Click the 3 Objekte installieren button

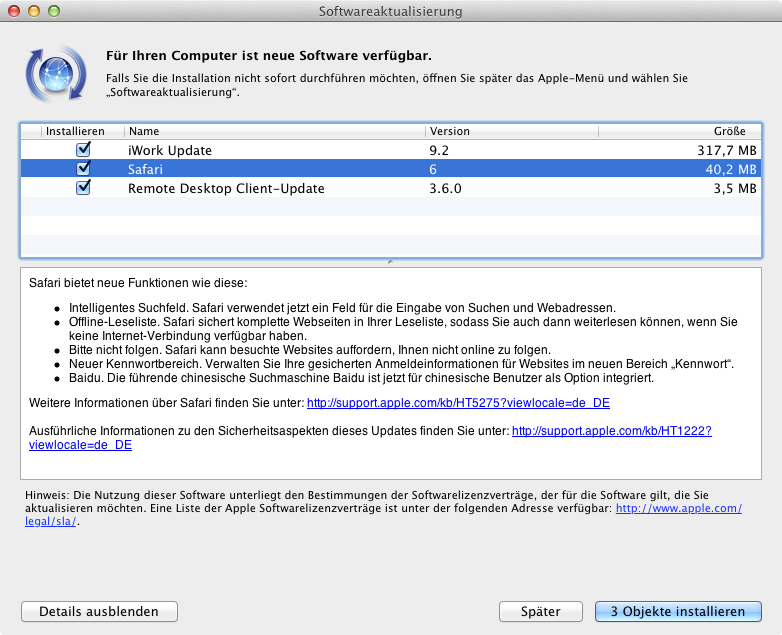pos(678,612)
